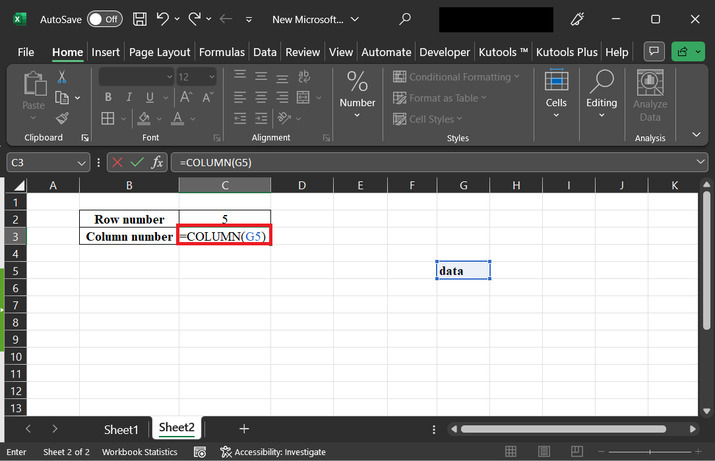Toggle Bold formatting

pos(108,97)
